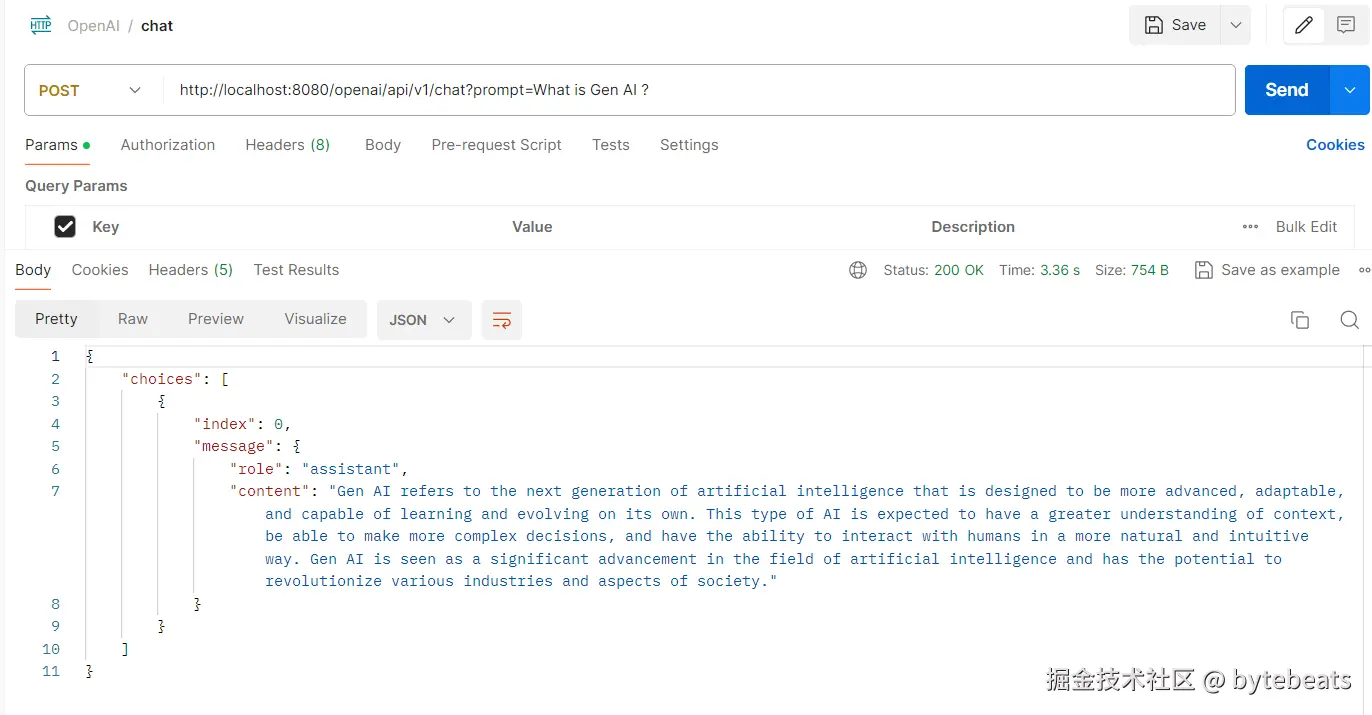Image resolution: width=1372 pixels, height=715 pixels.
Task: Click the Status 200 OK text
Action: click(x=934, y=270)
